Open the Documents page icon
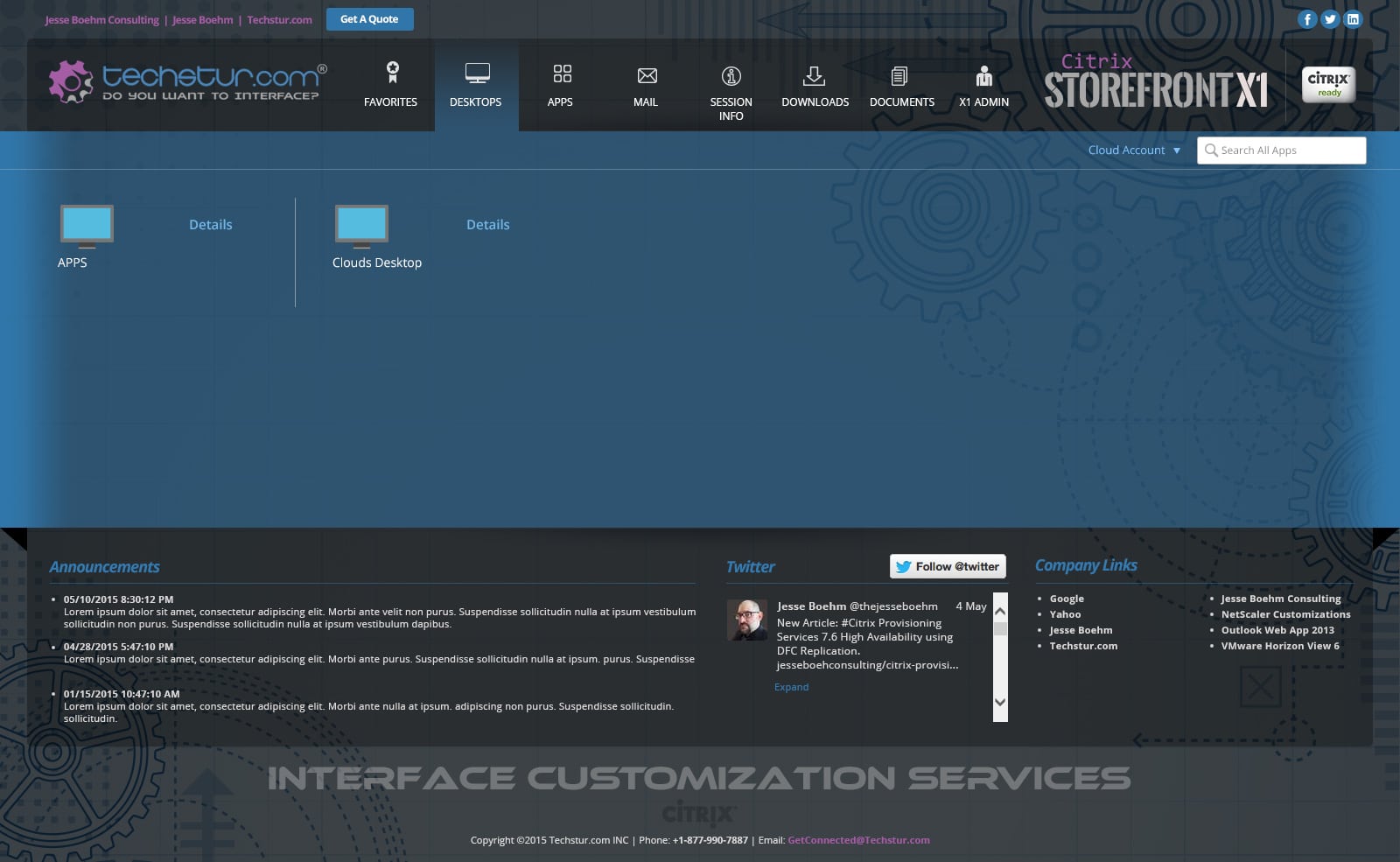 [899, 76]
